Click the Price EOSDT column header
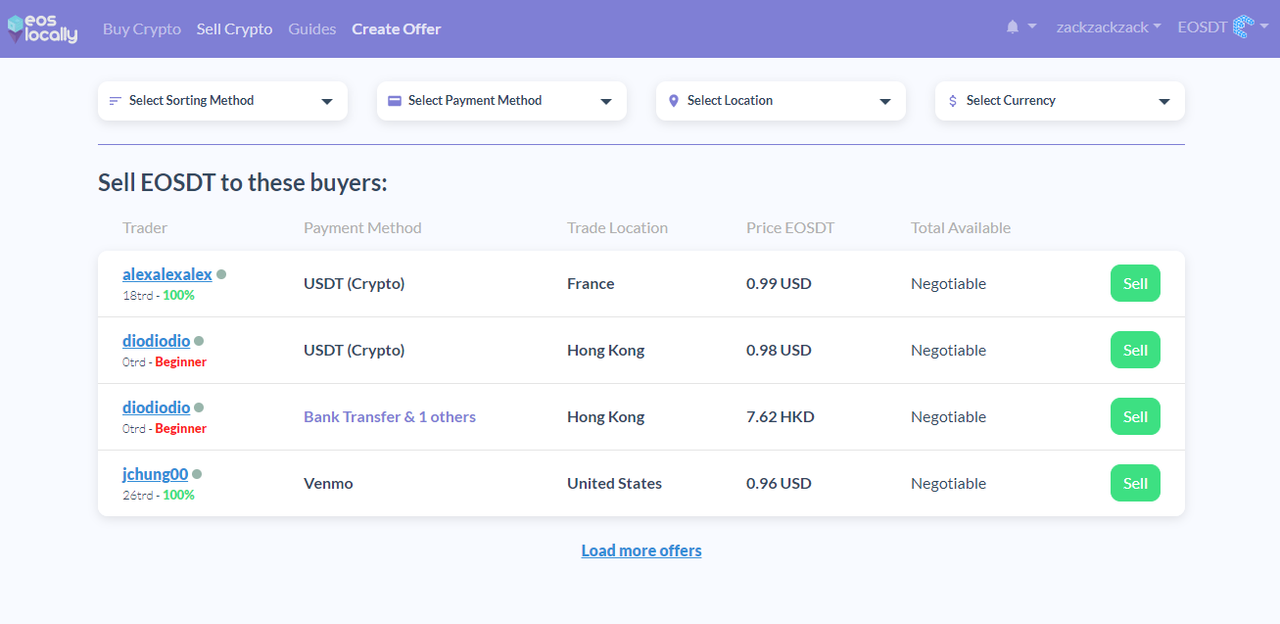This screenshot has width=1280, height=624. (x=790, y=228)
